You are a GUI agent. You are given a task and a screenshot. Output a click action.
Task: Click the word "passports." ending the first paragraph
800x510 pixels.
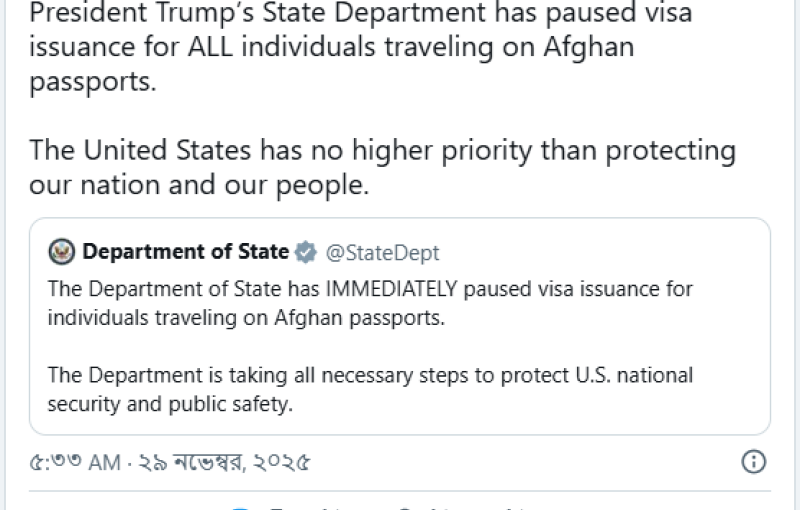93,82
